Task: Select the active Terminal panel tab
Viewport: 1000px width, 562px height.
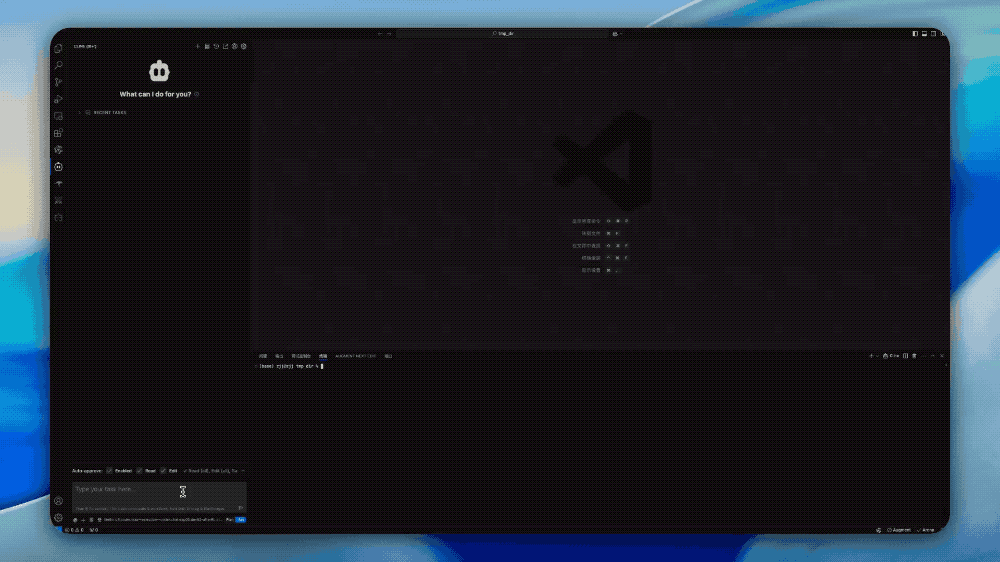Action: (x=323, y=356)
